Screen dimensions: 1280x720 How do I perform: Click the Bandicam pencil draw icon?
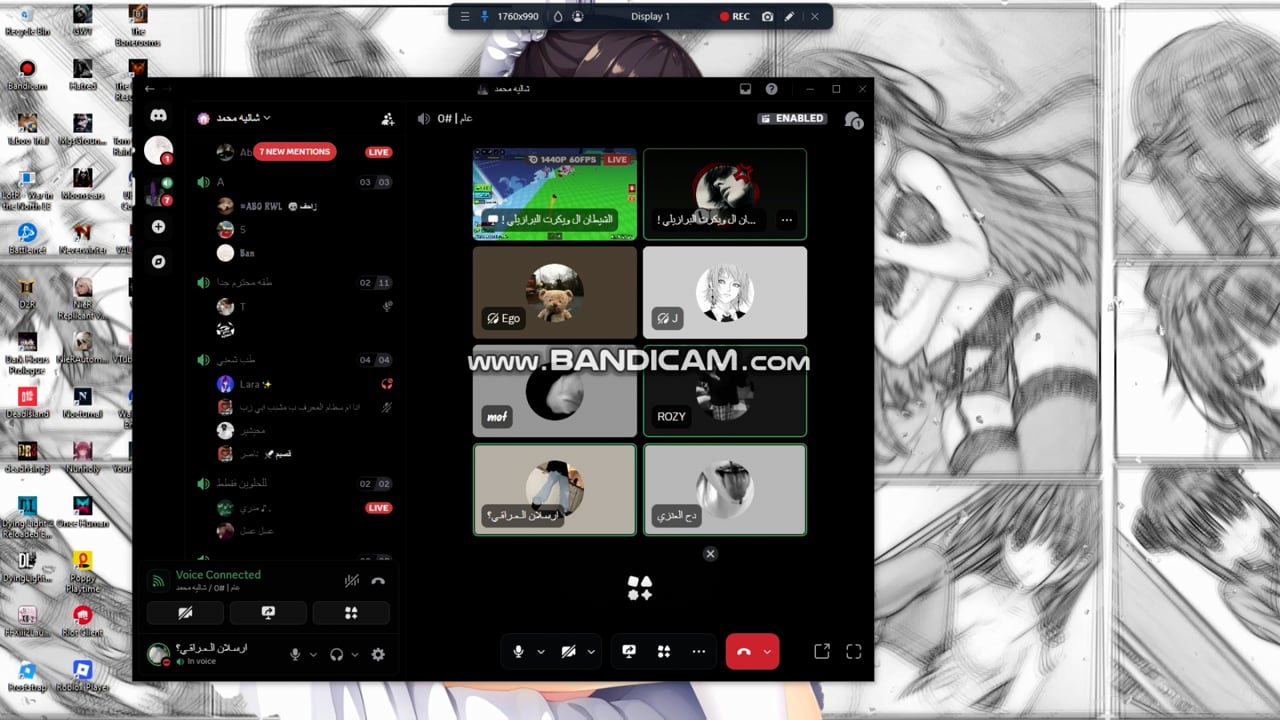pos(789,16)
